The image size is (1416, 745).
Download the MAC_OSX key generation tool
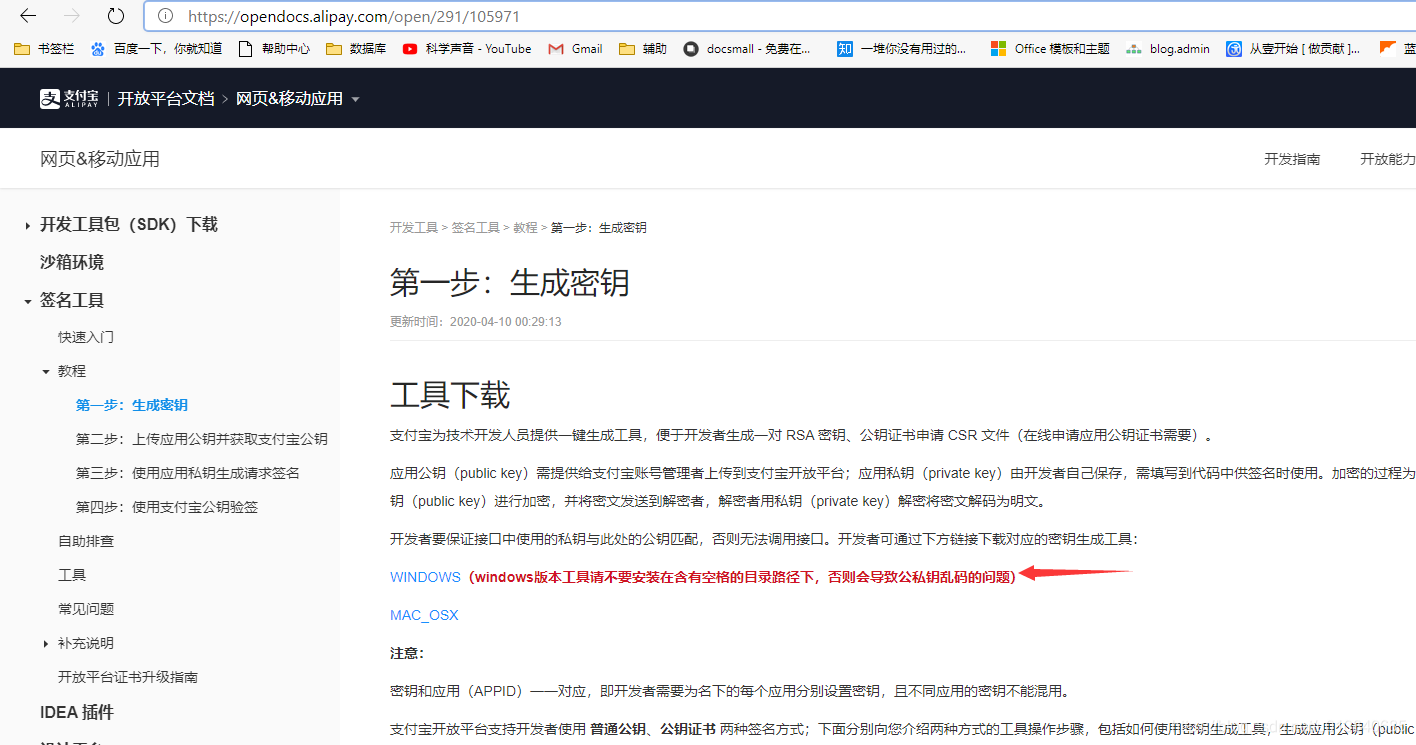[424, 615]
